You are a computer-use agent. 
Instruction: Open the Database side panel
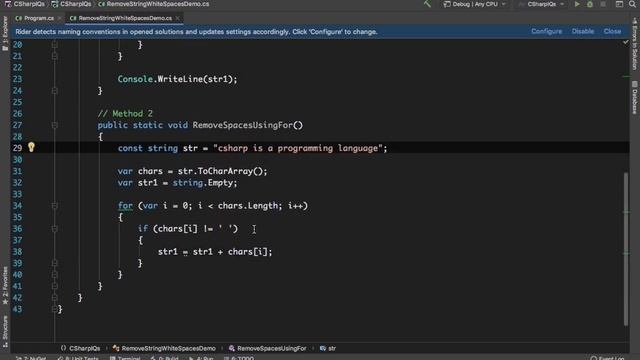[x=634, y=97]
